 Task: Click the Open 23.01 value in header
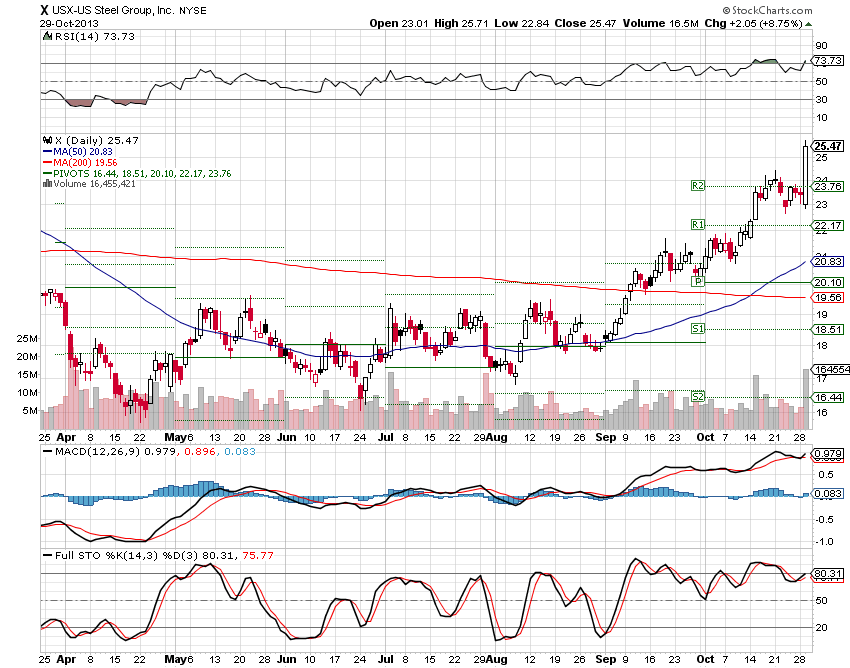point(398,23)
